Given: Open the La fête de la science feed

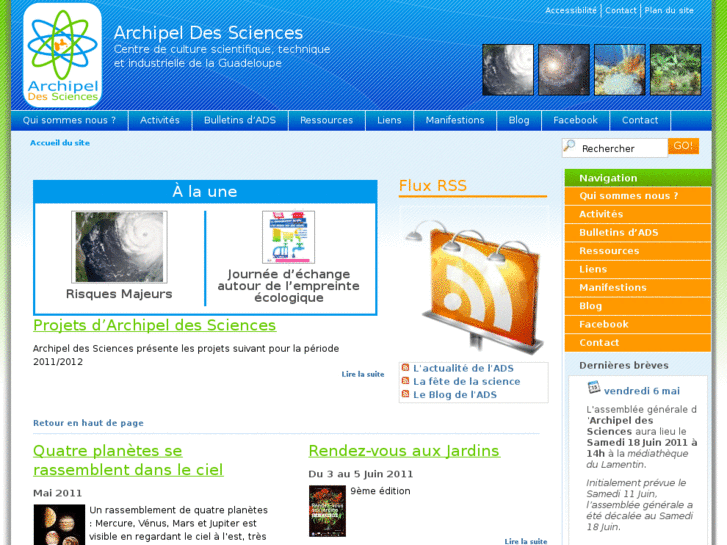Looking at the screenshot, I should tap(466, 381).
